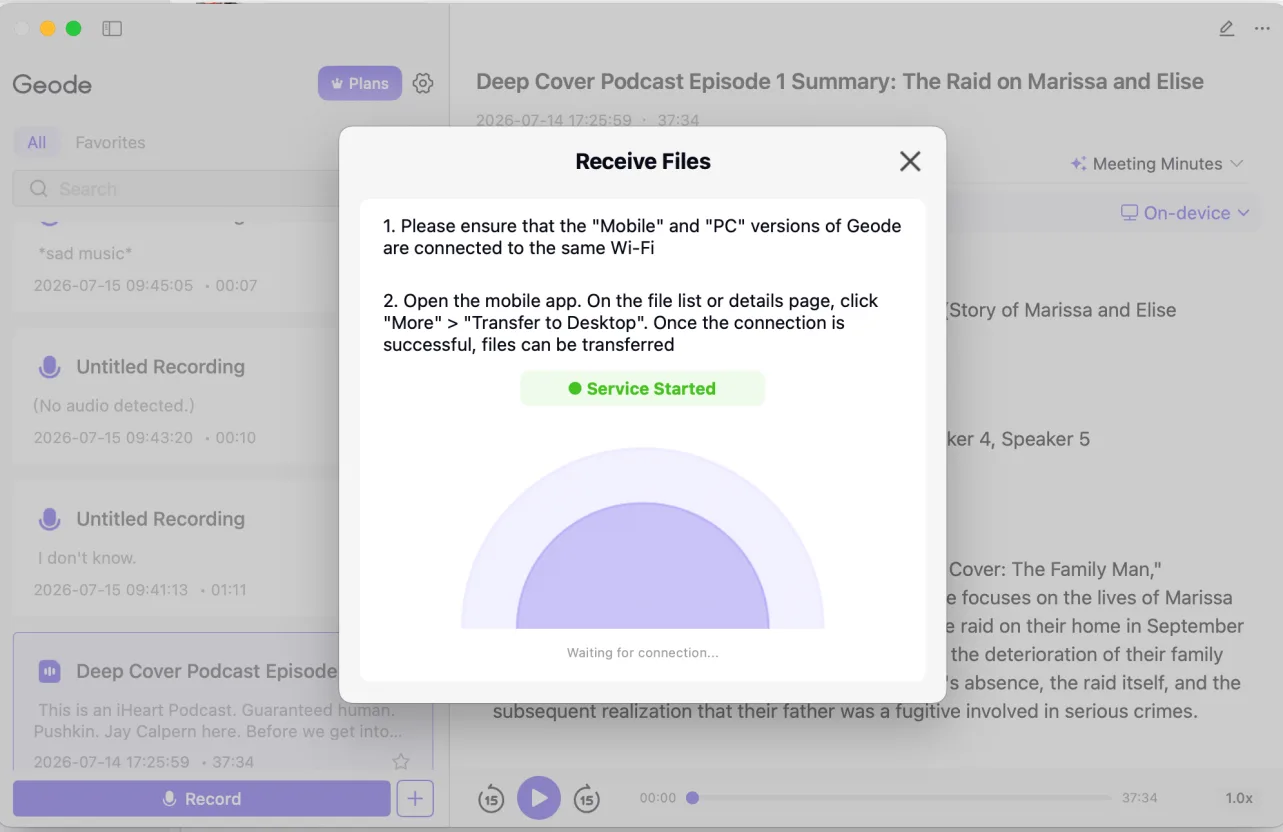Open the Plans upgrade button
The height and width of the screenshot is (832, 1283).
[x=360, y=83]
